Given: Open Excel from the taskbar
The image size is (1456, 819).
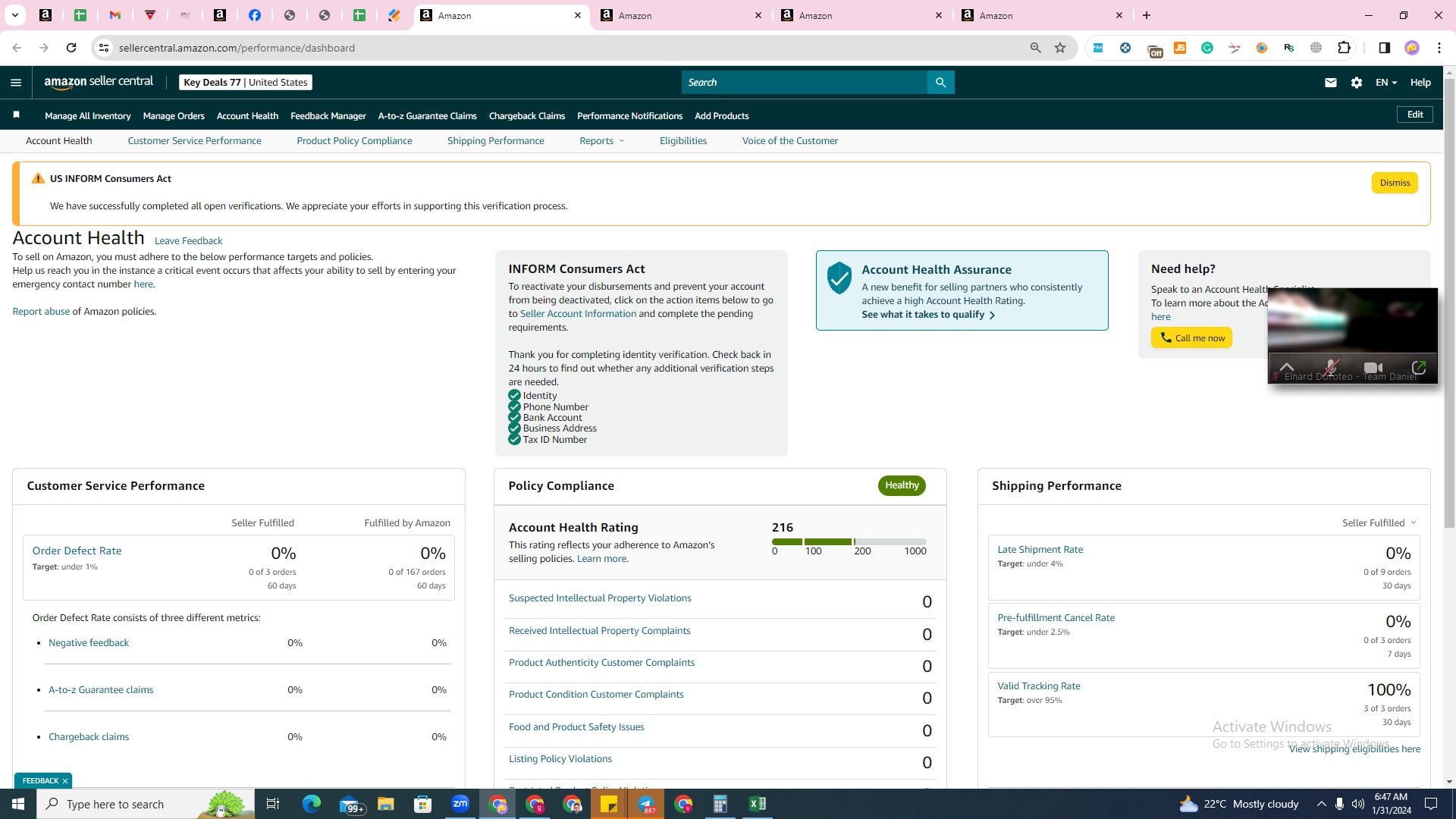Looking at the screenshot, I should pyautogui.click(x=758, y=804).
